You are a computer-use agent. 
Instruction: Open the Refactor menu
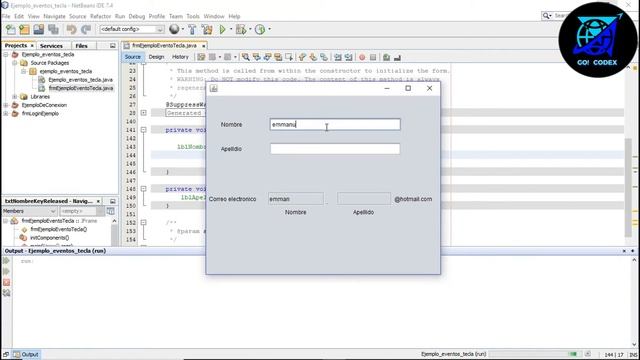point(100,16)
